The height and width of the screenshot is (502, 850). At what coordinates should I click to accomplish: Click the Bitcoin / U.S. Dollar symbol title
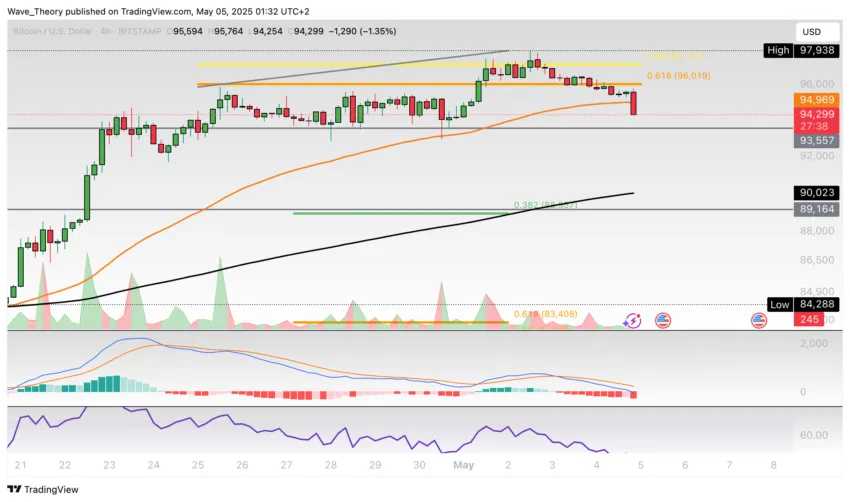(53, 31)
